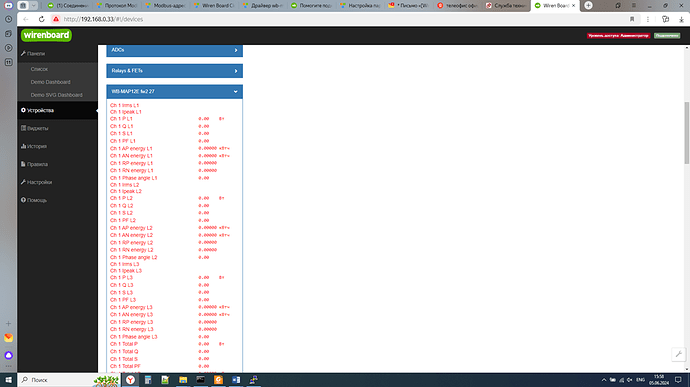Open Demo SVG Dashboard link
690x387 pixels.
click(56, 95)
